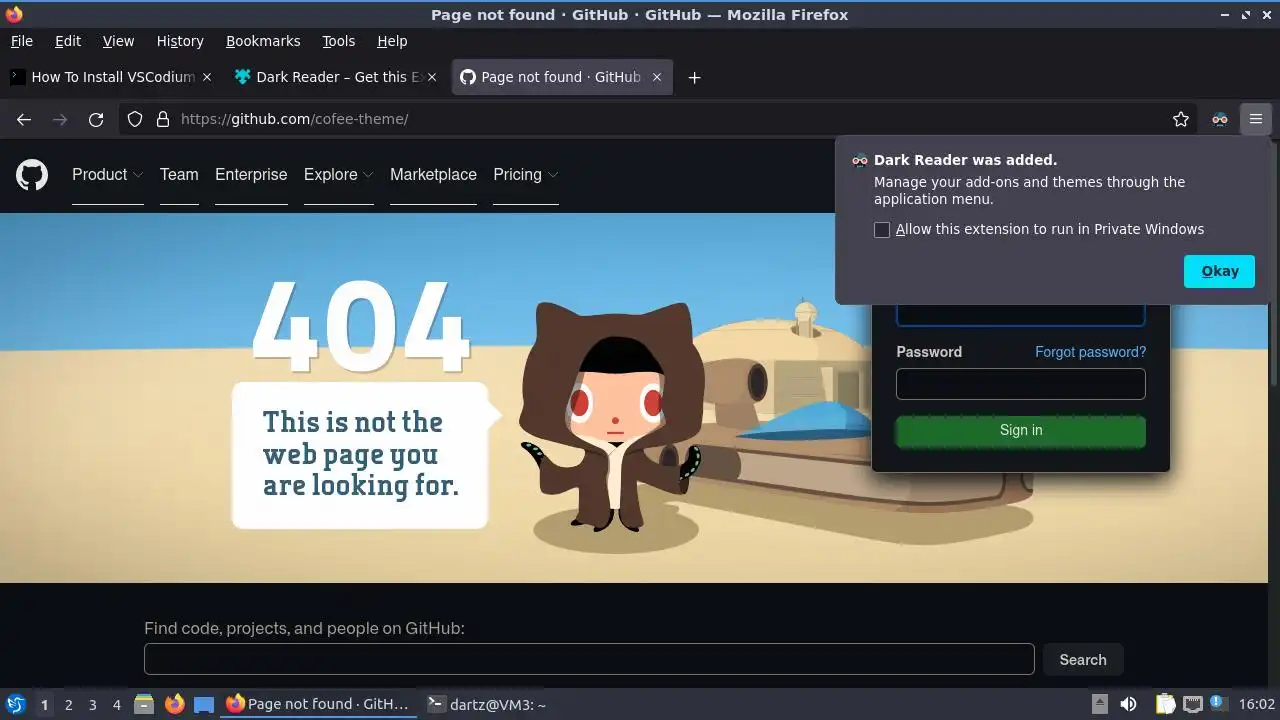
Task: Close the How To Install VSCodium tab
Action: click(207, 77)
